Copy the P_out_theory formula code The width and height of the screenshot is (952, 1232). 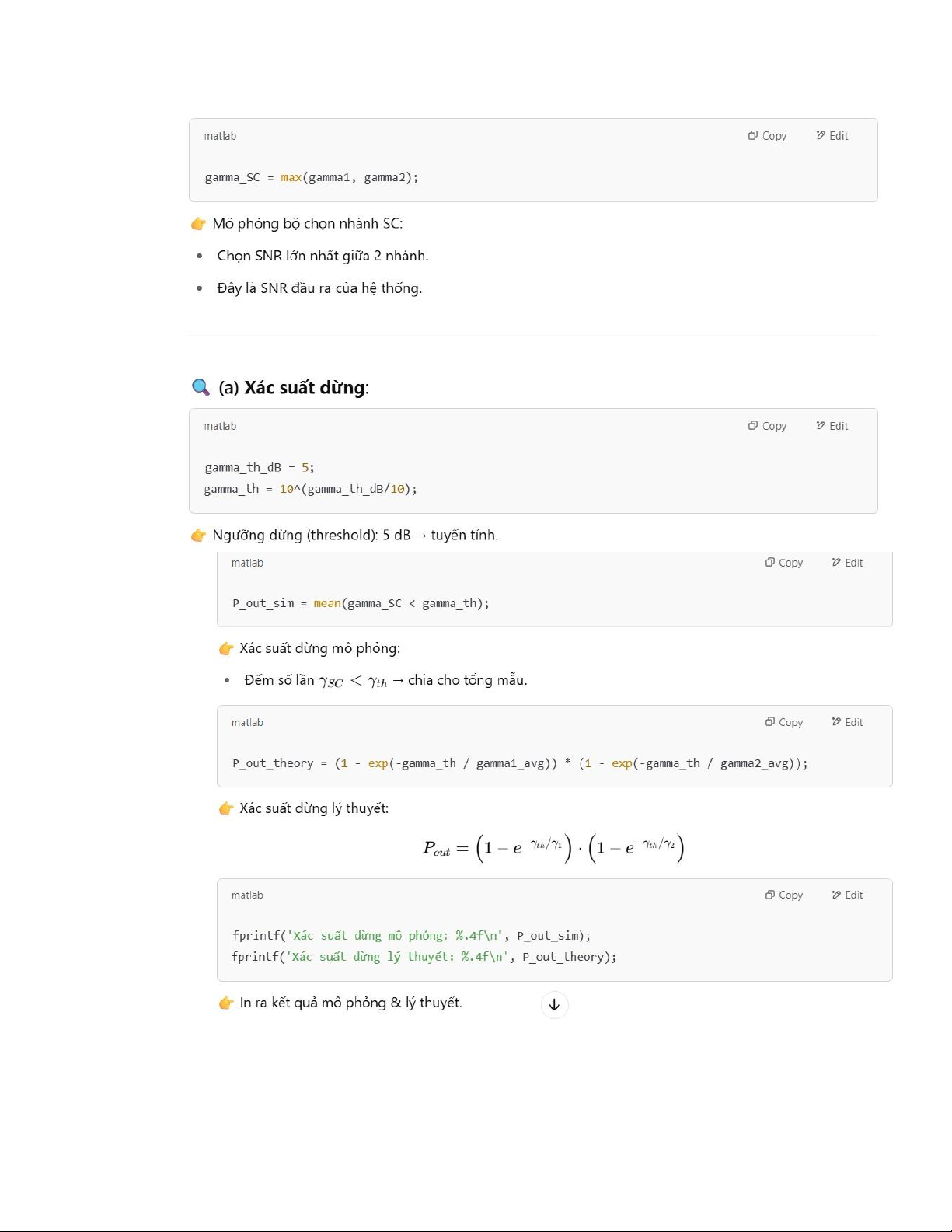coord(784,722)
